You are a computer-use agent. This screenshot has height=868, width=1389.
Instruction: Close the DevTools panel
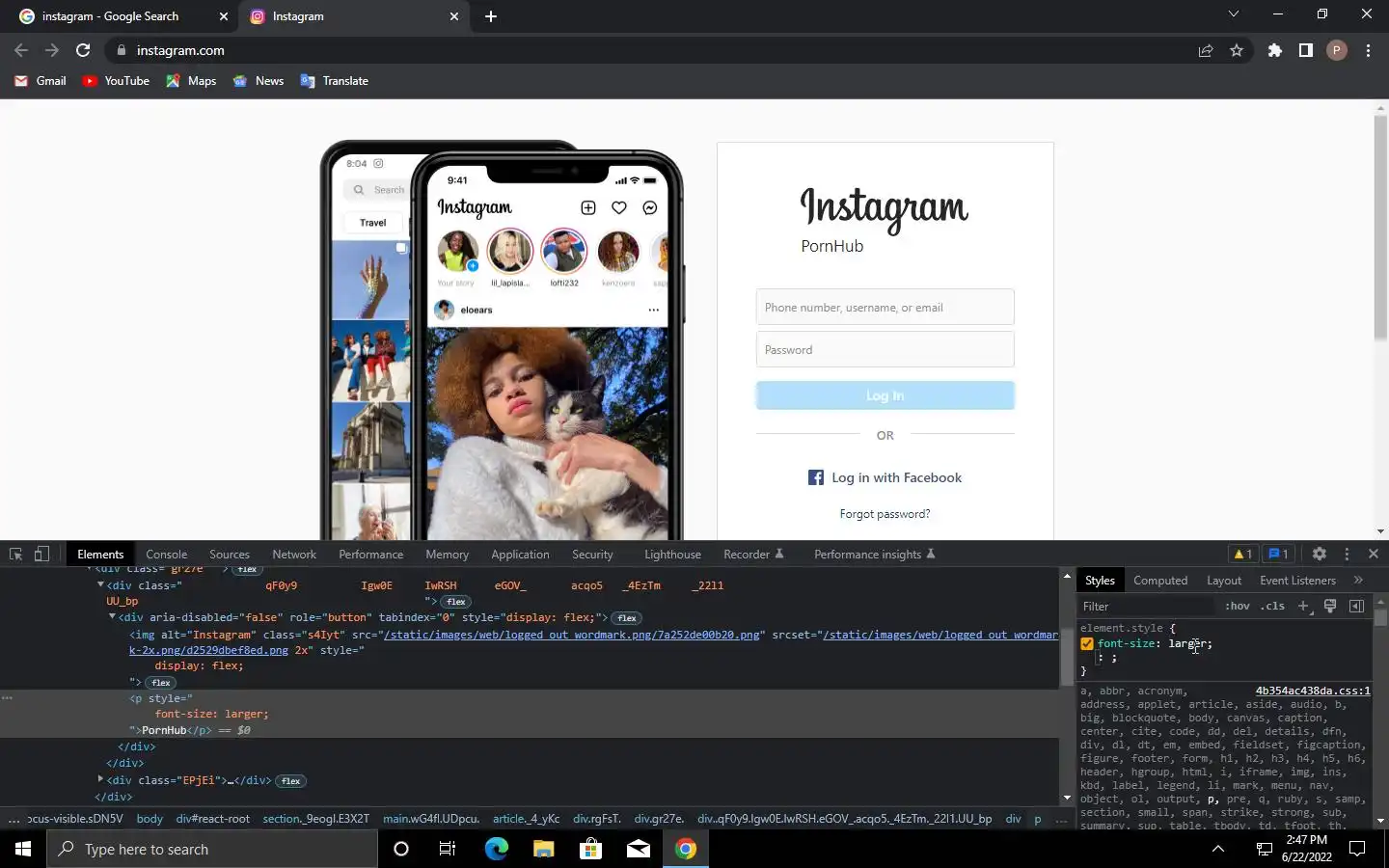point(1374,554)
